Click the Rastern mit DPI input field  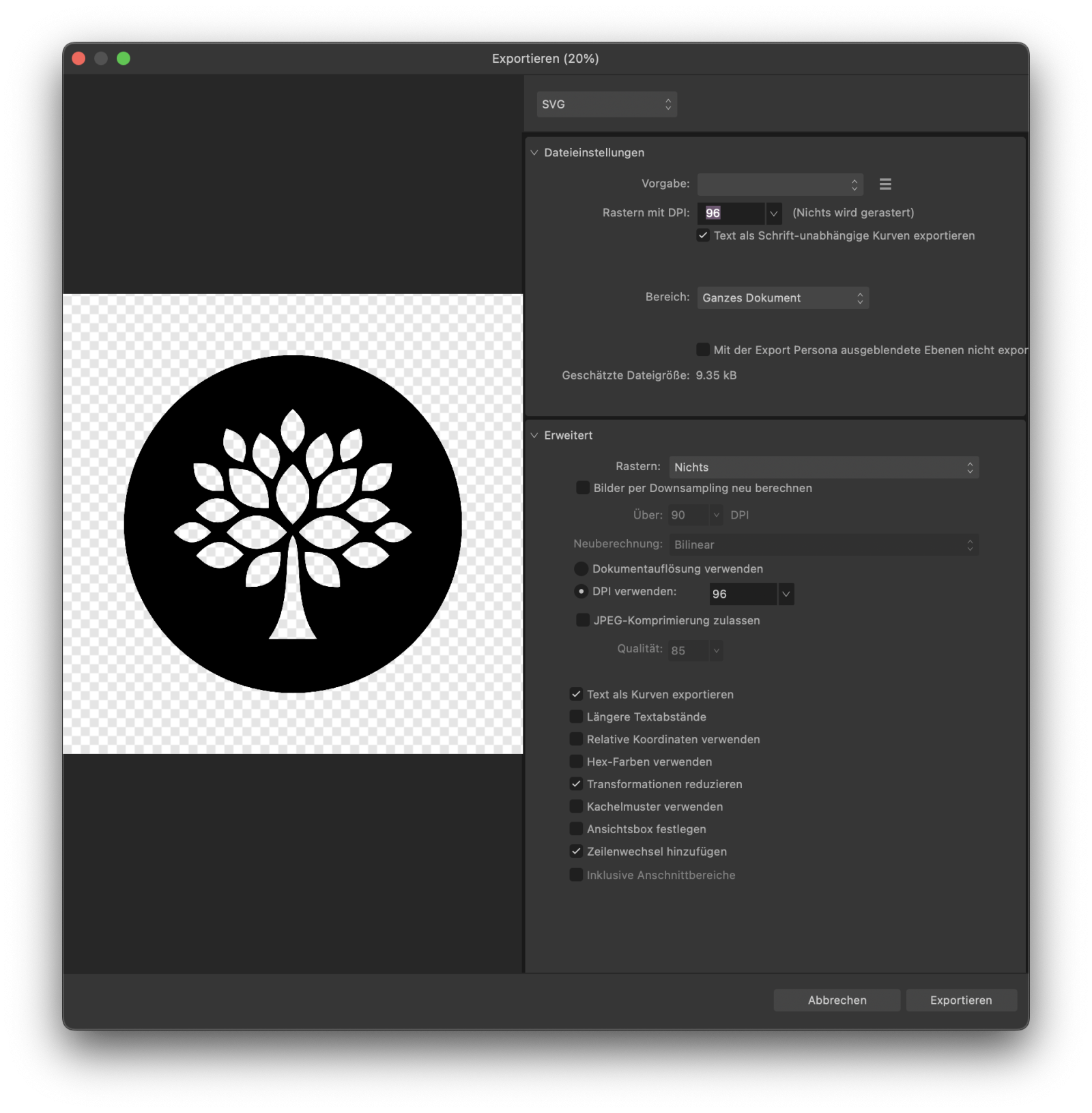click(x=731, y=214)
